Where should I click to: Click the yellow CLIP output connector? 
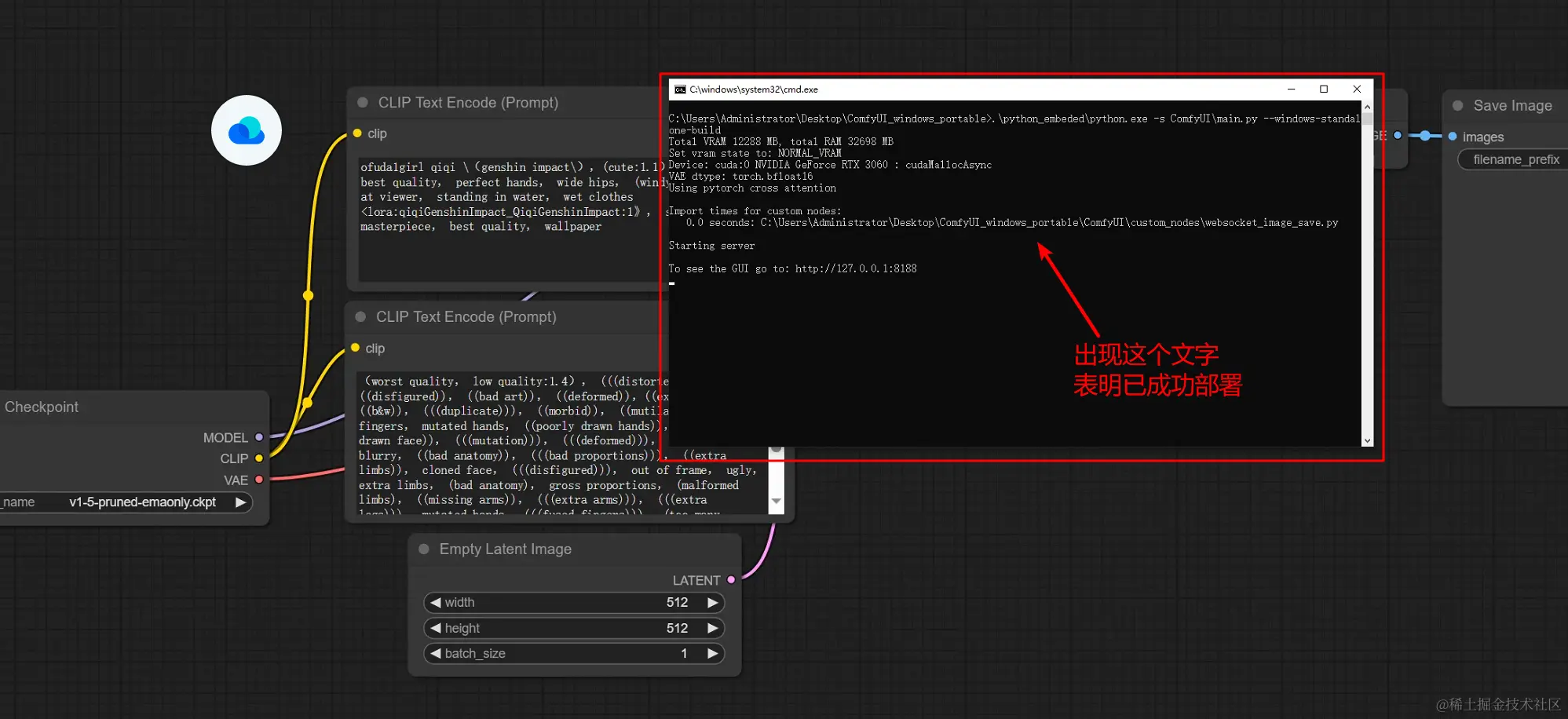[259, 458]
